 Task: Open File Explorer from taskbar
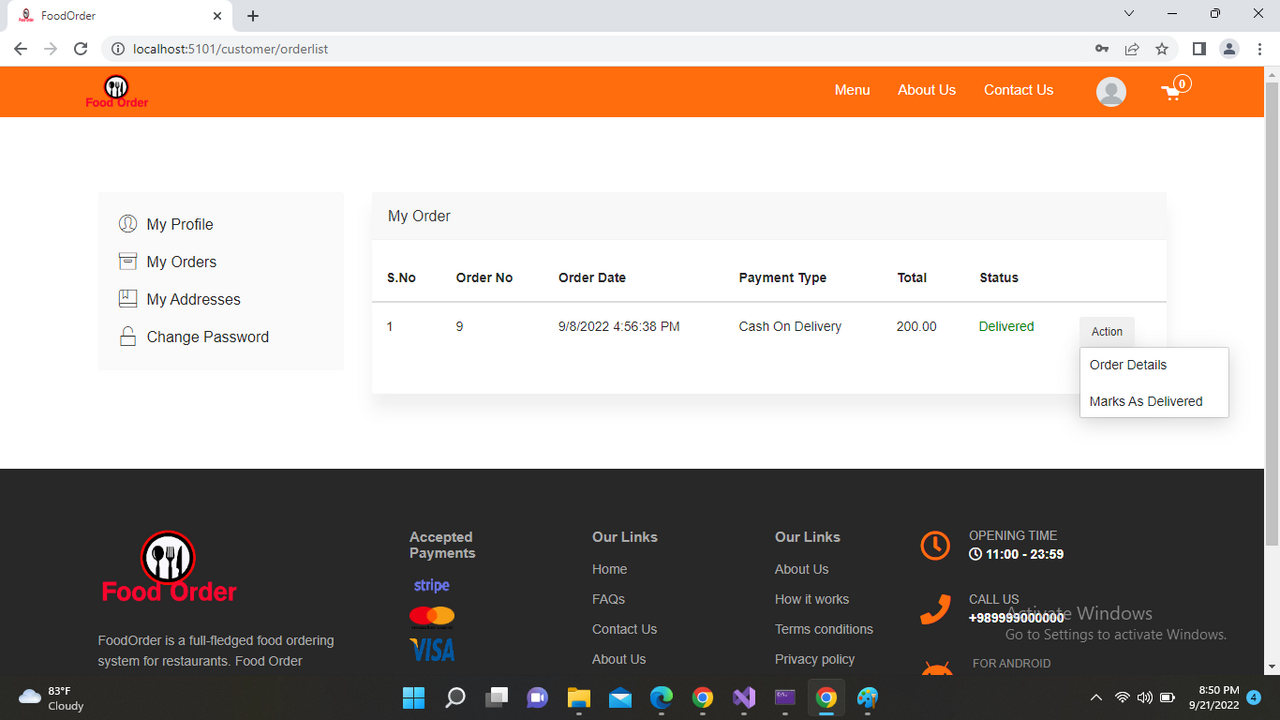578,697
